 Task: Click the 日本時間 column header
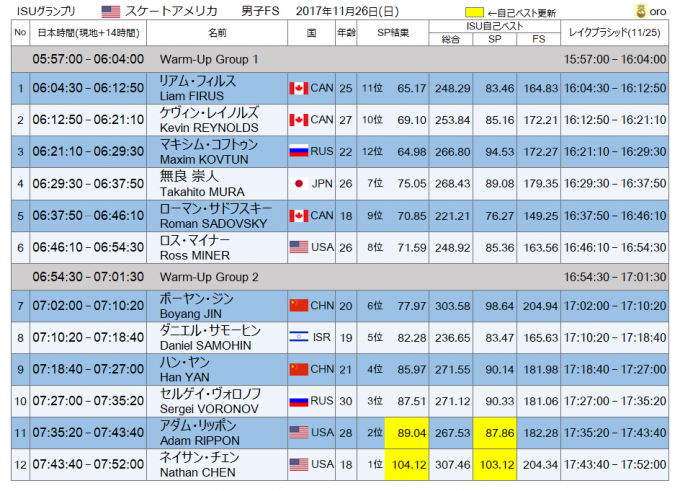[88, 33]
